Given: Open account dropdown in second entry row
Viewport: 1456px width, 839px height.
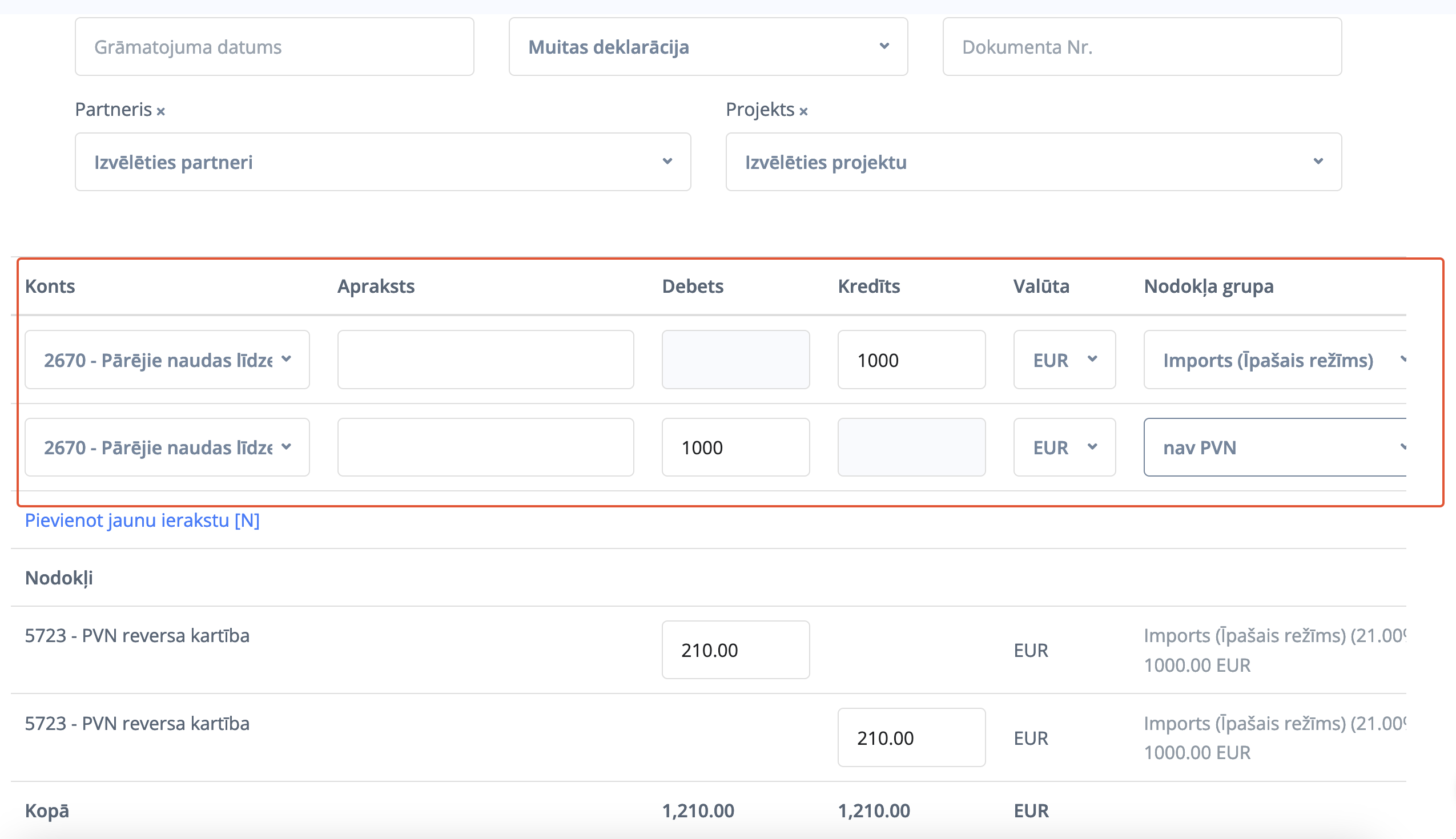Looking at the screenshot, I should pyautogui.click(x=167, y=447).
